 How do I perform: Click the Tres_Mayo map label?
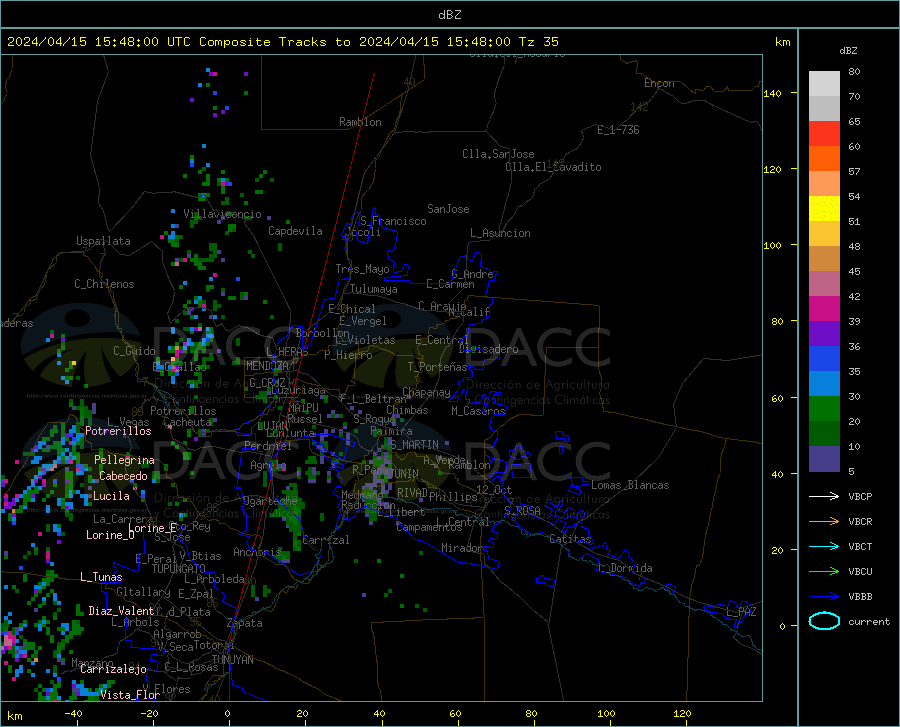click(362, 269)
